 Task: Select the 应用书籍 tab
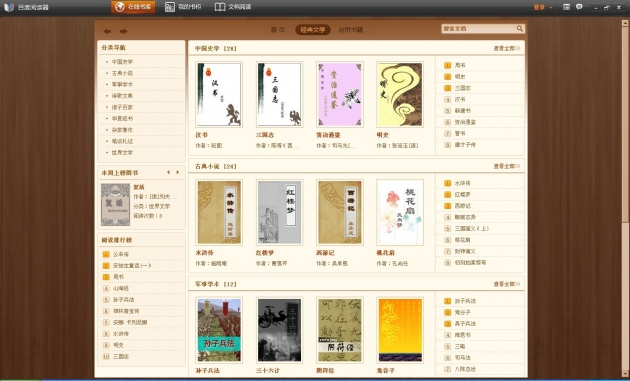coord(350,30)
